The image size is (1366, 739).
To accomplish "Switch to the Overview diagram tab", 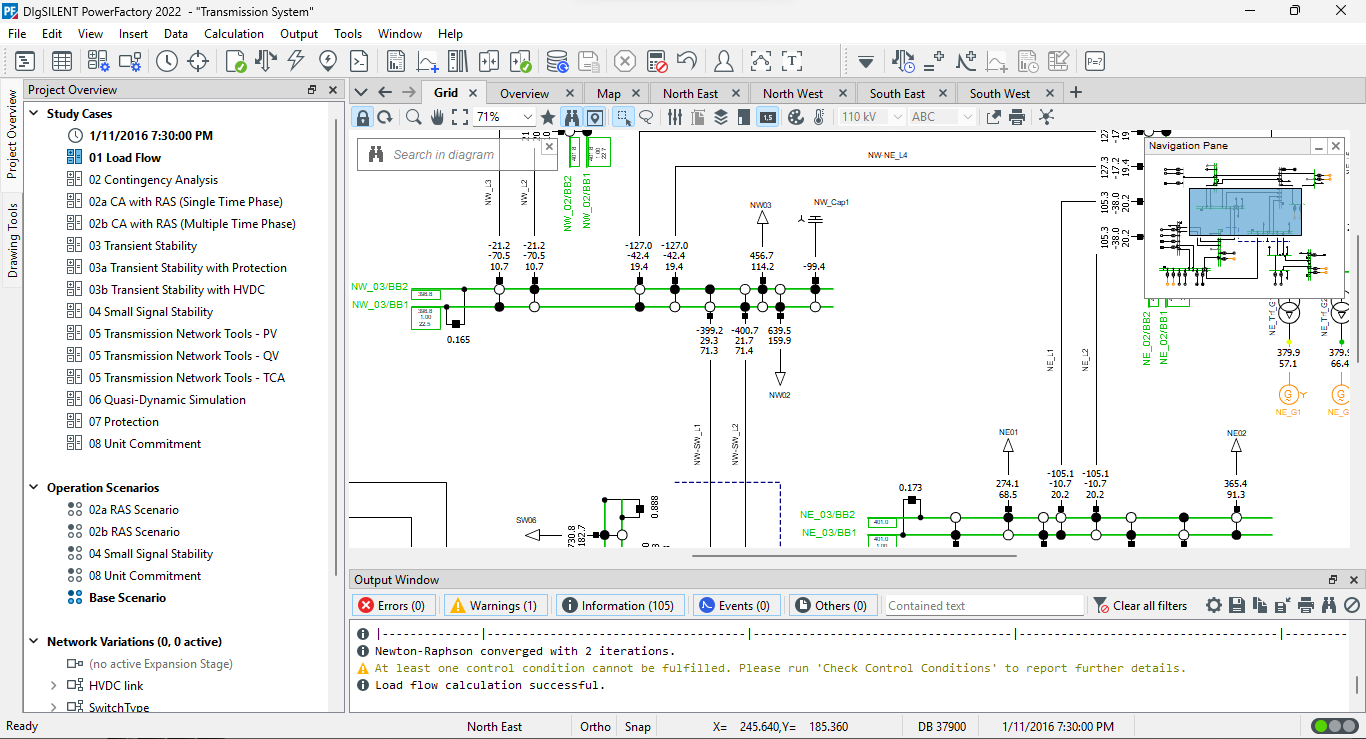I will point(525,93).
